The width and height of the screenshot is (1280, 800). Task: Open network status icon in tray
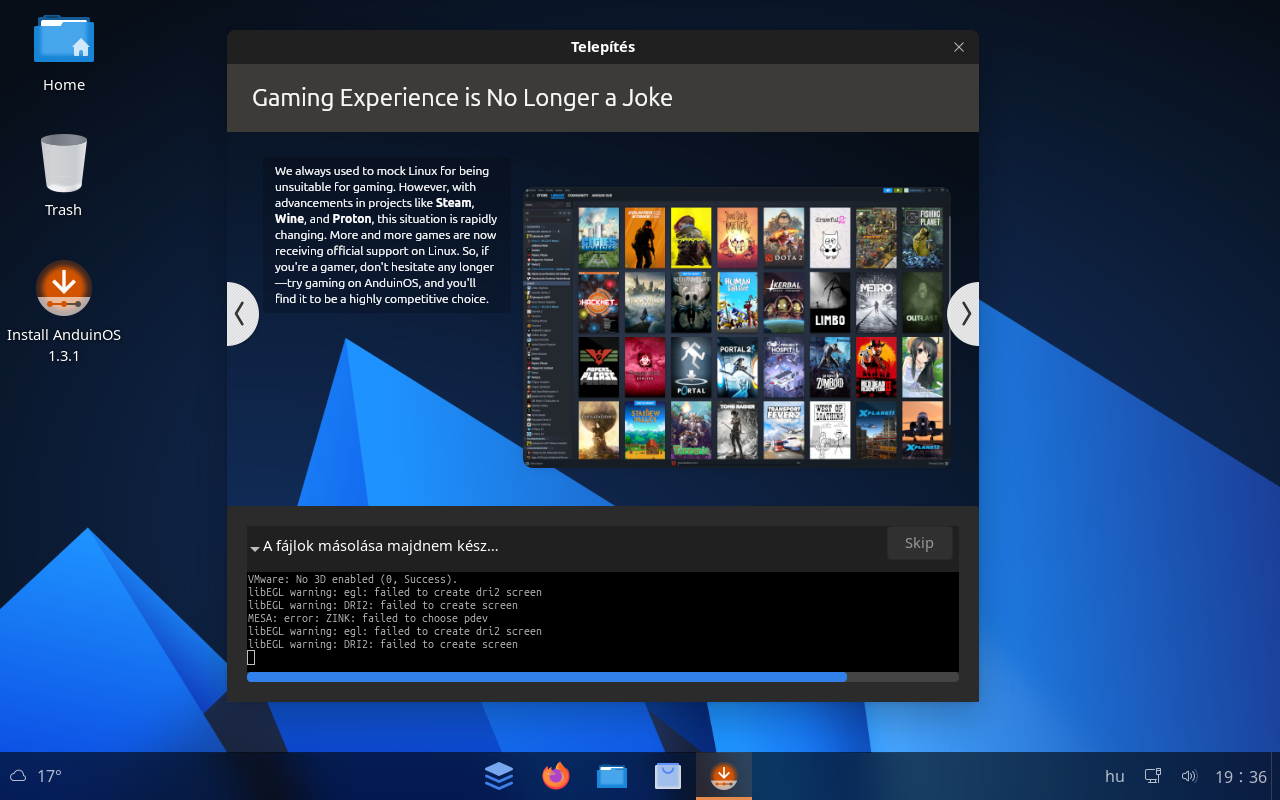coord(1153,776)
